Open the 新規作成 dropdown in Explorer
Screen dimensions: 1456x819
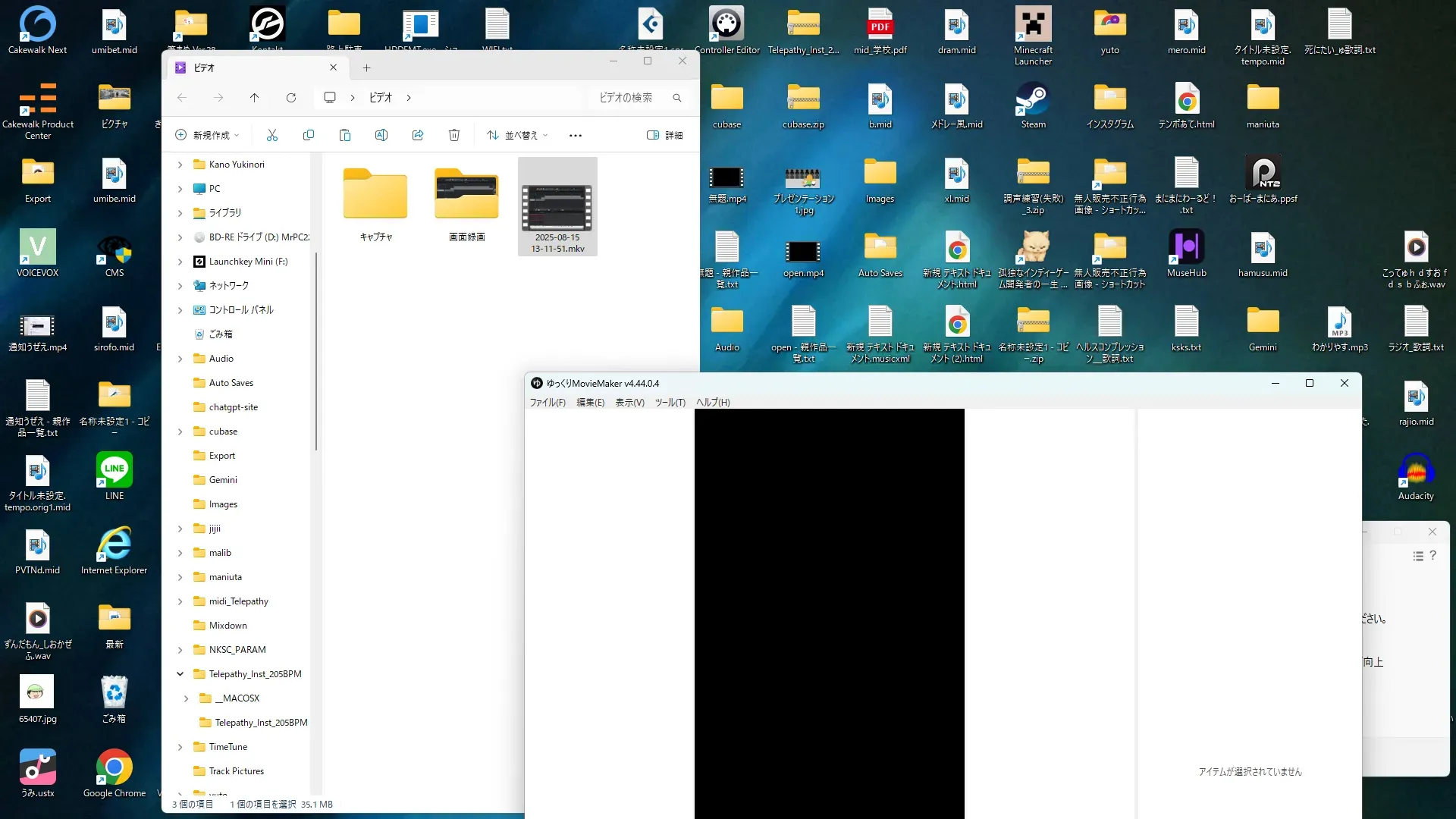[208, 135]
